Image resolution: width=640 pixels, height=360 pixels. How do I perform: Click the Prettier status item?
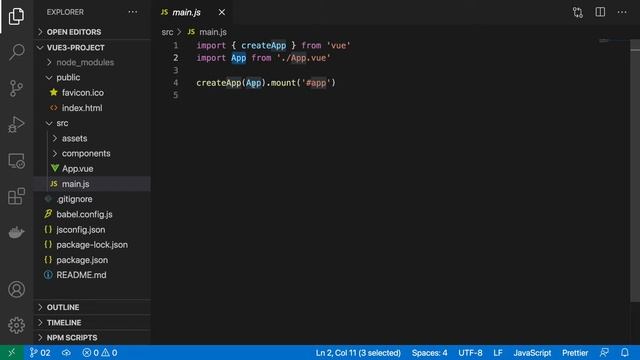[x=575, y=353]
